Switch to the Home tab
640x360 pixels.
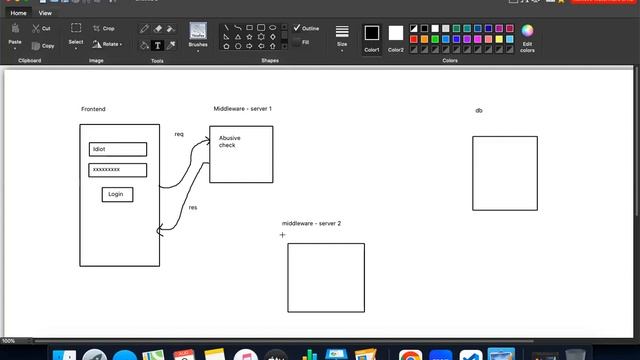(x=18, y=13)
